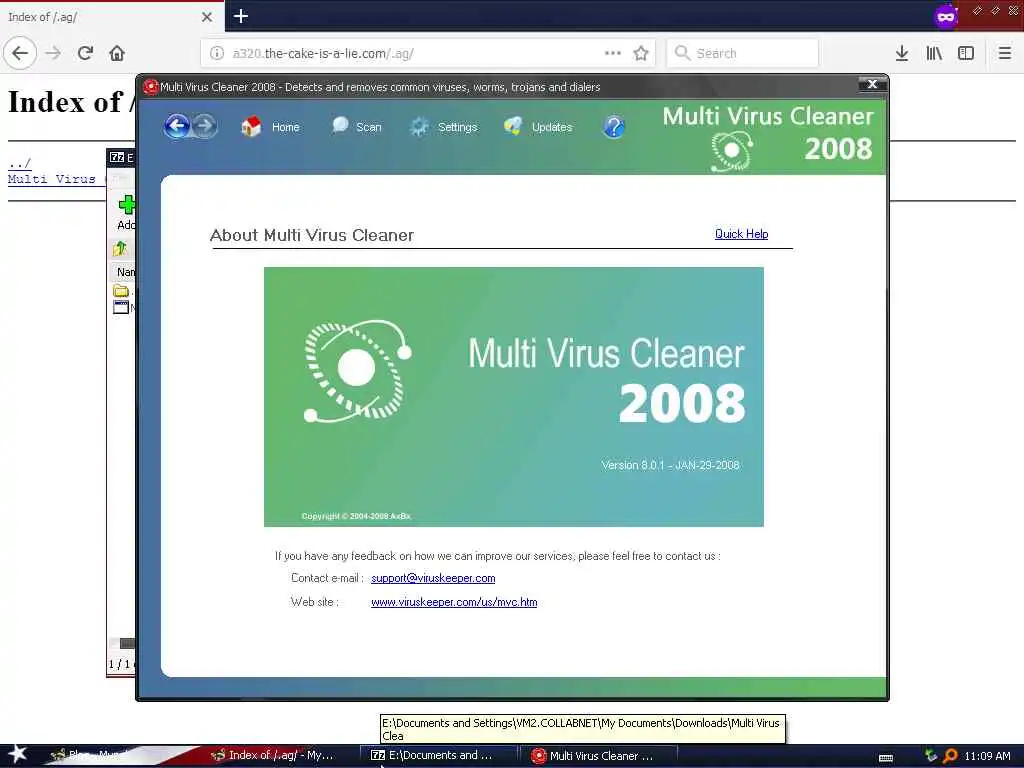
Task: Click the green tray icon beside the orange magnifier
Action: click(x=931, y=756)
